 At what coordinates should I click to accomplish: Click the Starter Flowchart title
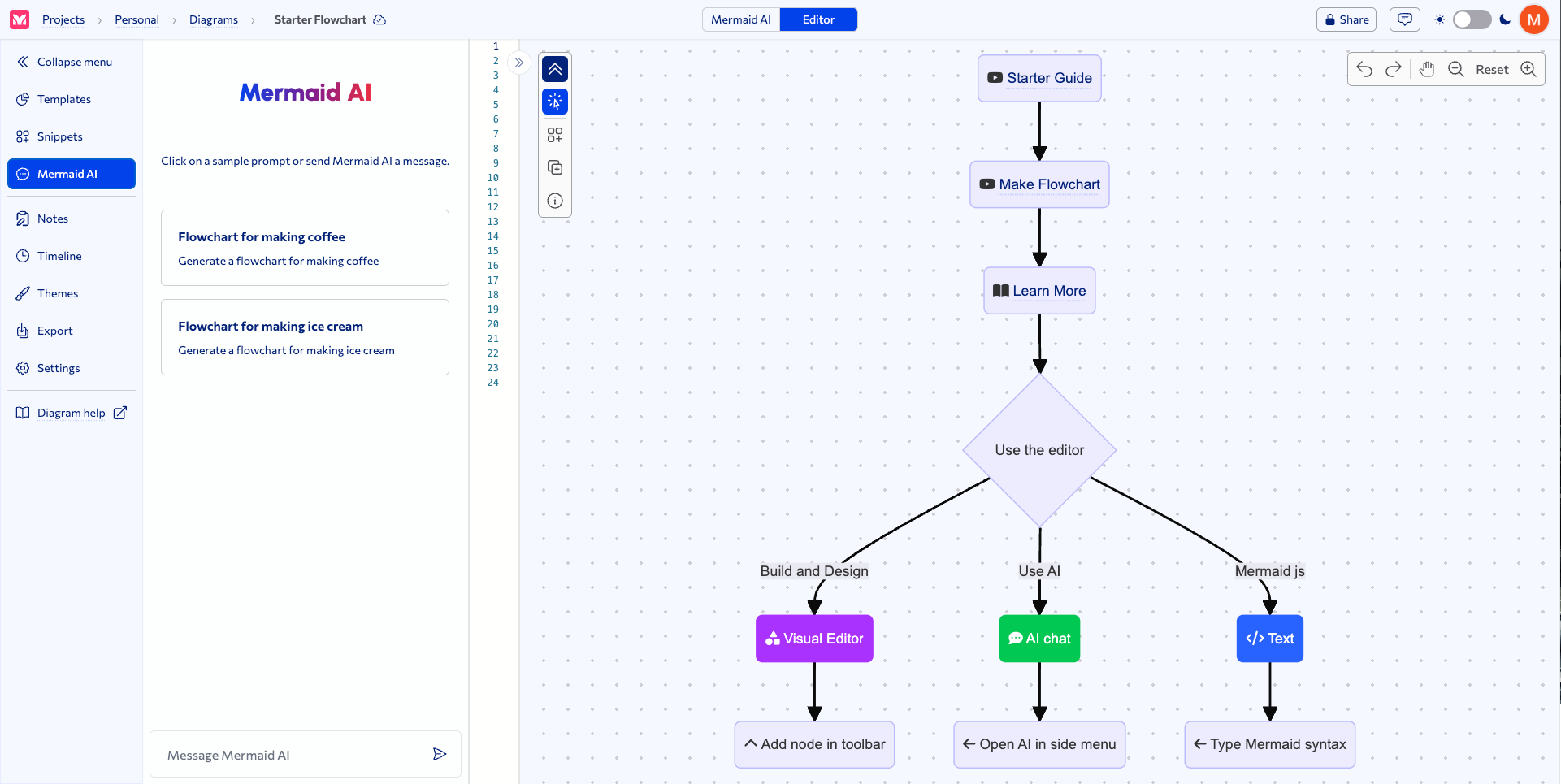tap(320, 19)
